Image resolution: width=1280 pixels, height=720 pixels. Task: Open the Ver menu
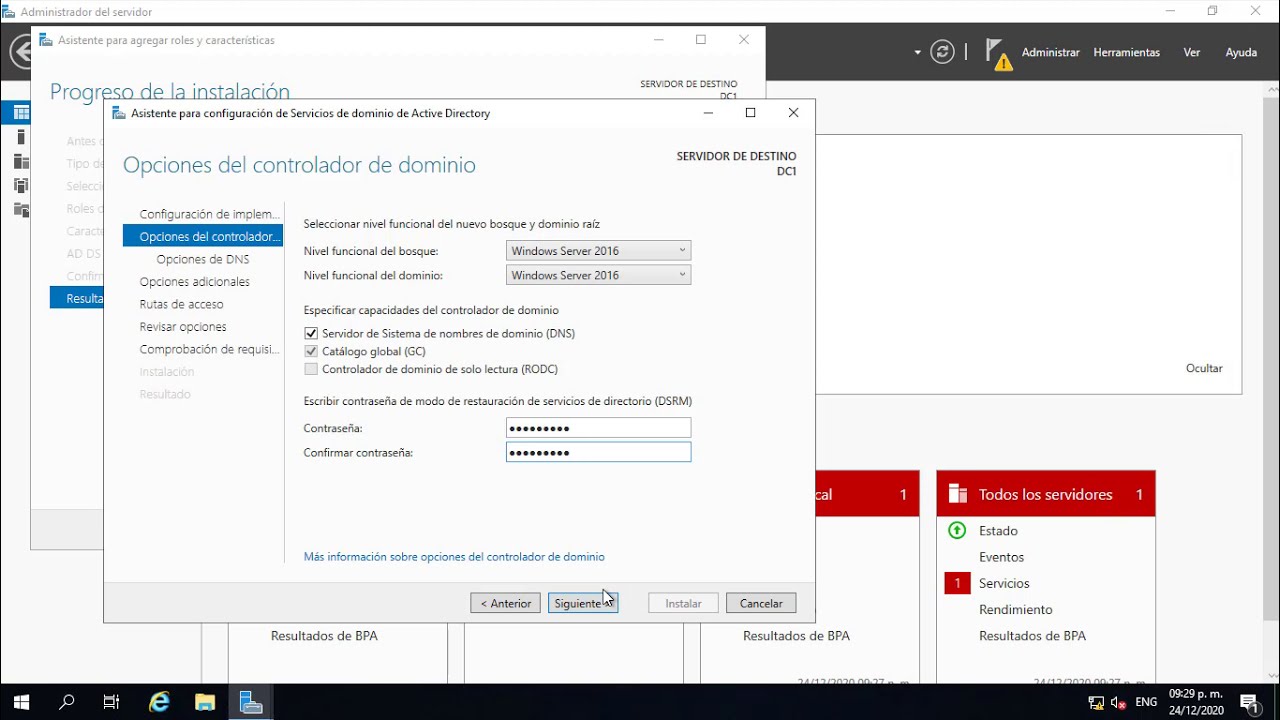click(x=1191, y=52)
